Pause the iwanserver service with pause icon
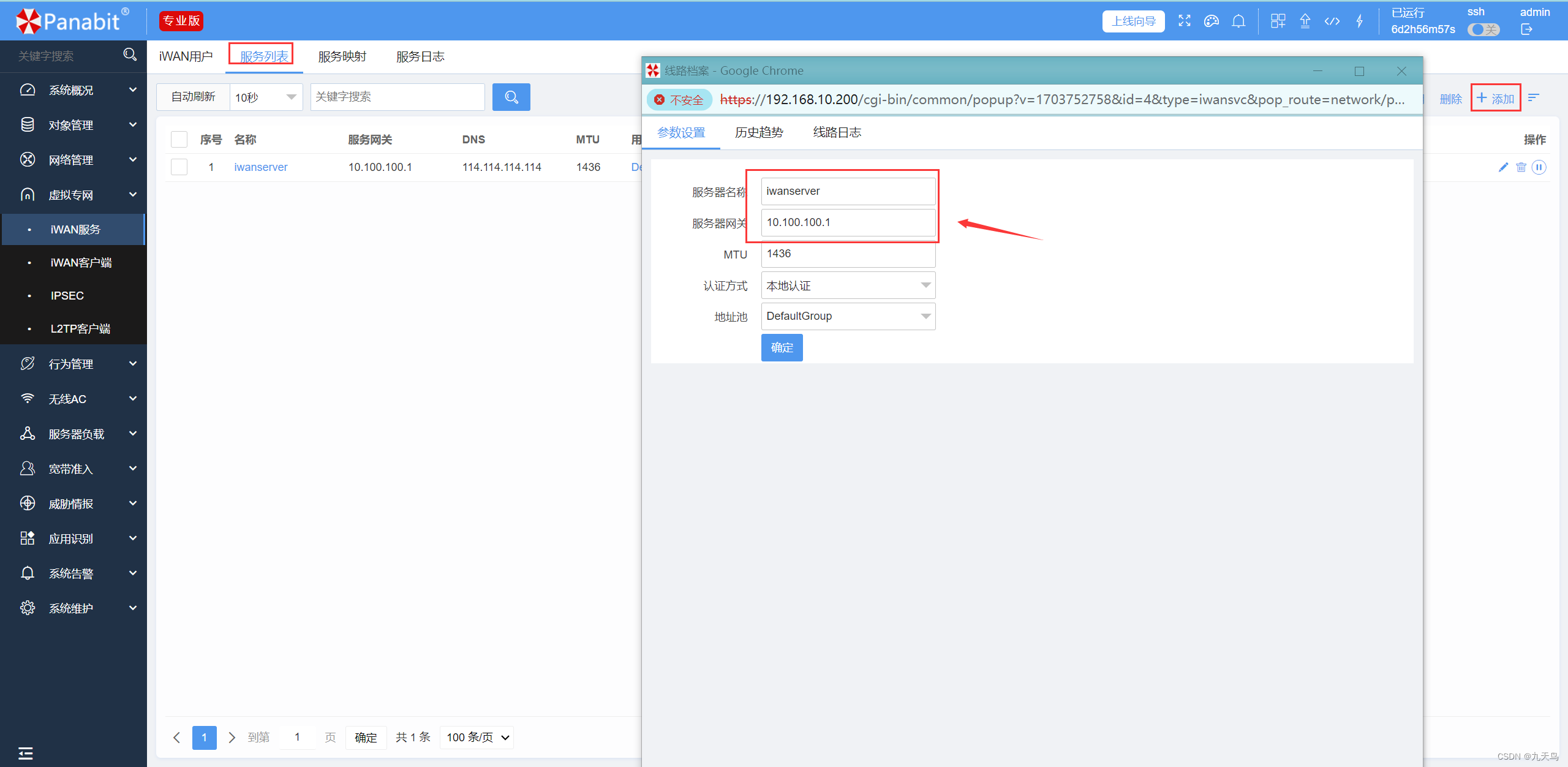The width and height of the screenshot is (1568, 767). (1539, 167)
